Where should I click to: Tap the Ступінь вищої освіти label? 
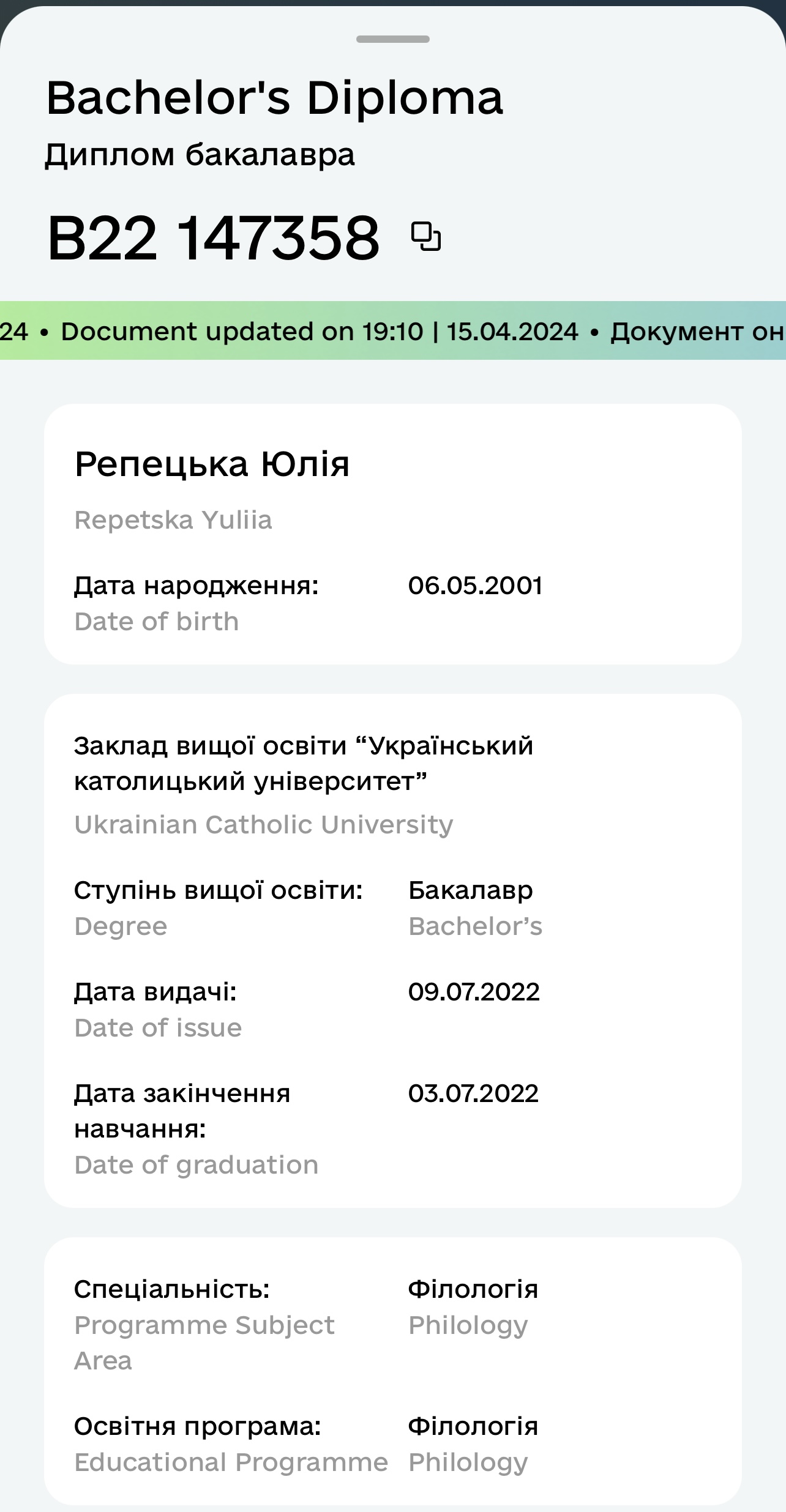(x=219, y=890)
